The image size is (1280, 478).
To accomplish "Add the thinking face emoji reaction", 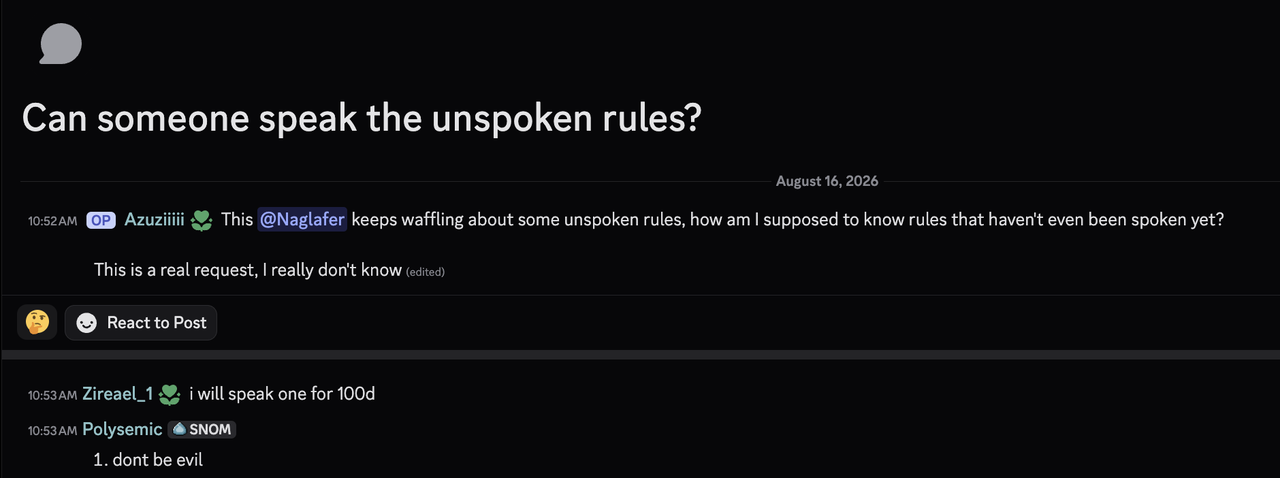I will click(37, 323).
